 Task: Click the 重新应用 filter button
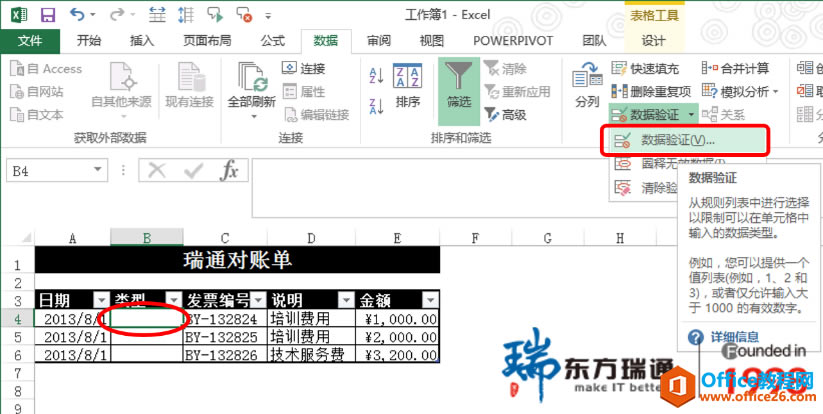[x=517, y=92]
